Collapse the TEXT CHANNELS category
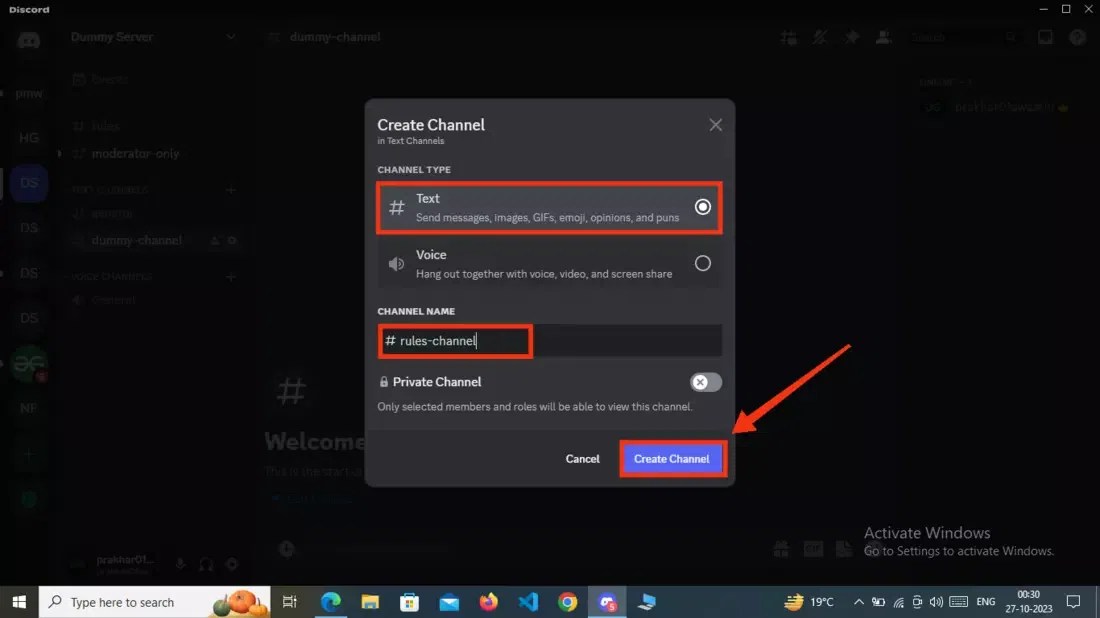Image resolution: width=1100 pixels, height=618 pixels. [x=108, y=189]
